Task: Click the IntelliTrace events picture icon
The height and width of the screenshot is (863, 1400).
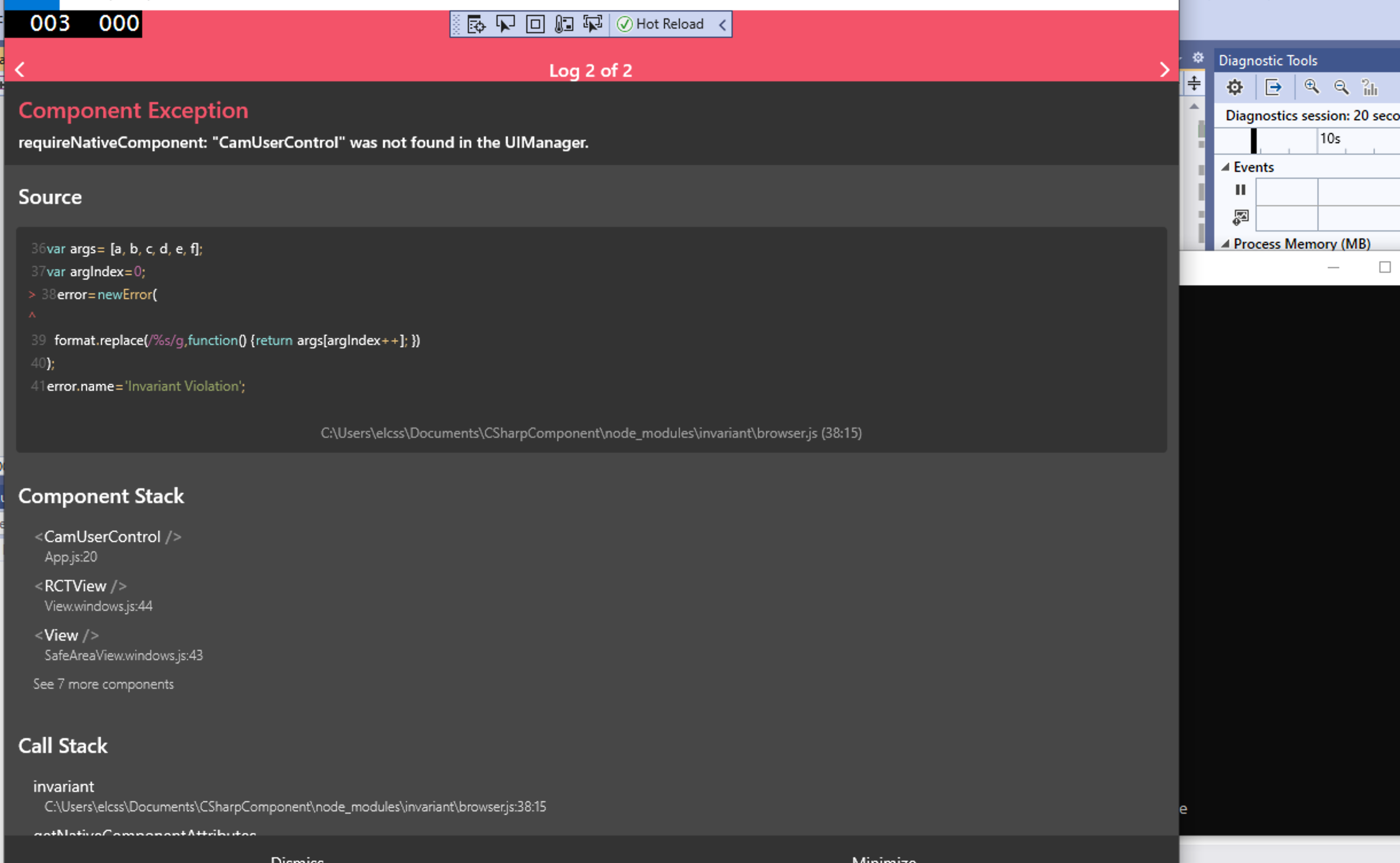Action: click(1240, 217)
